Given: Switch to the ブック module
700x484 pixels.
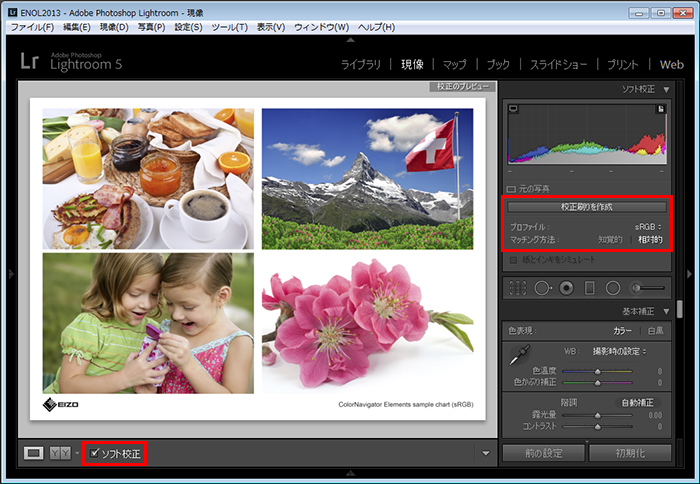Looking at the screenshot, I should (x=498, y=65).
